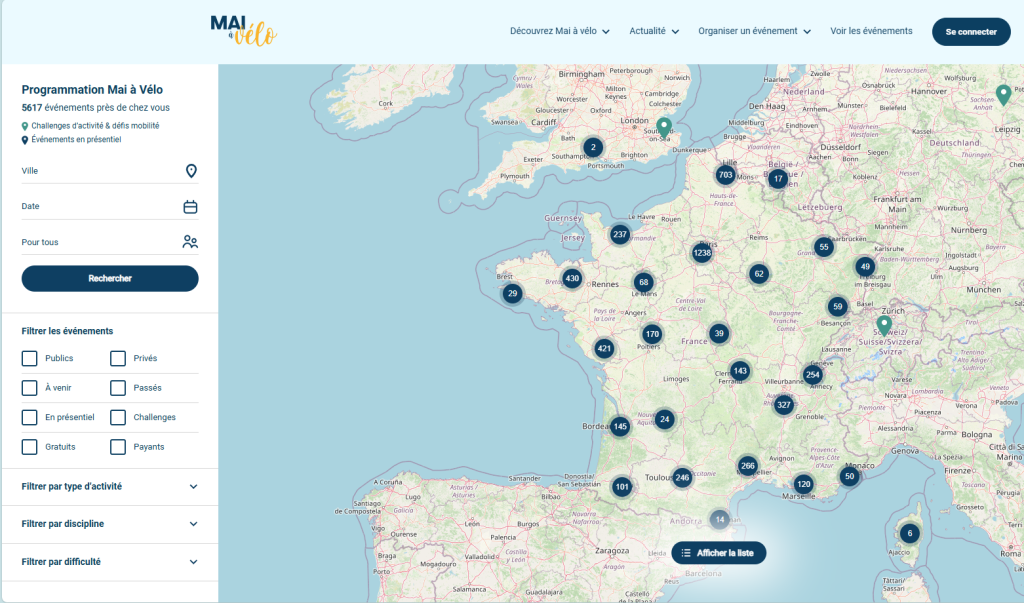Select the Payants checkbox
Screen dimensions: 1024x603
click(118, 447)
